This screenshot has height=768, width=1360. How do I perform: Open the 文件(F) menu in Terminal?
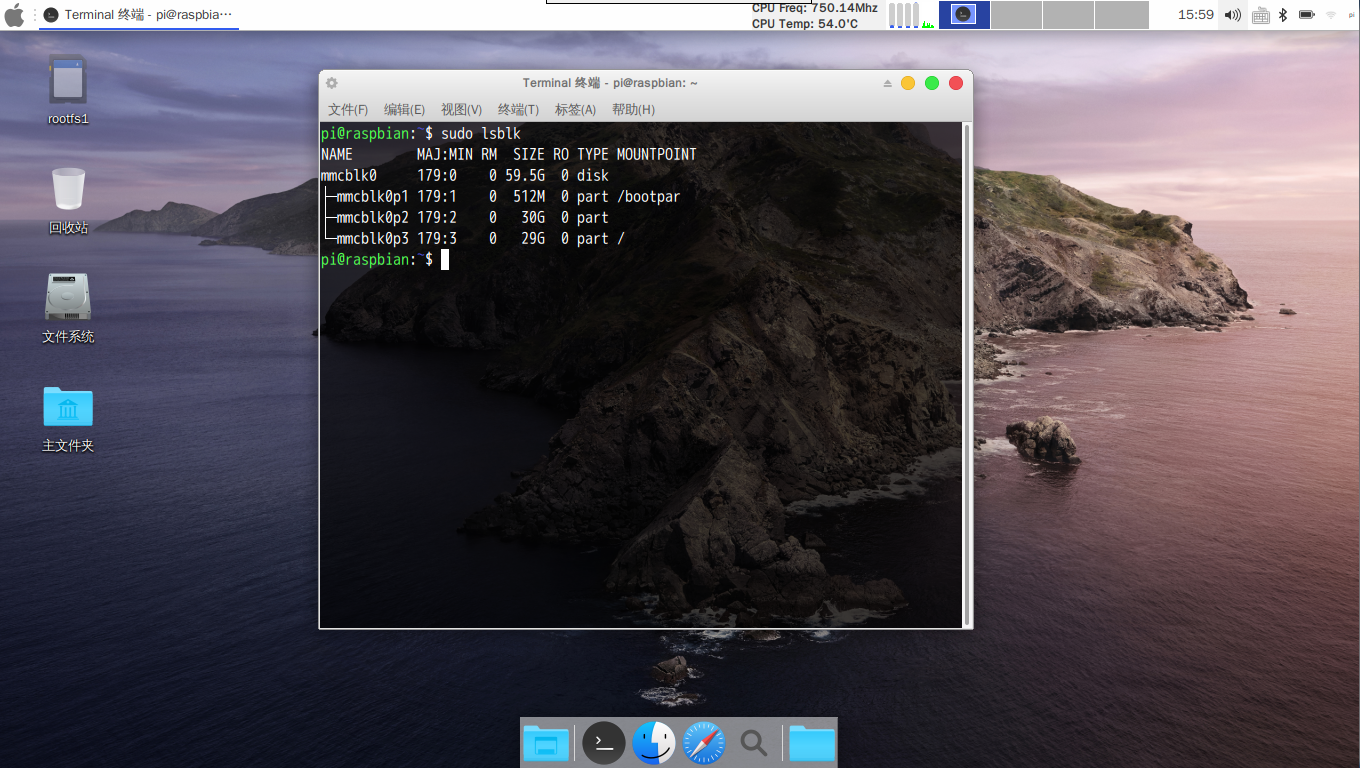tap(348, 110)
